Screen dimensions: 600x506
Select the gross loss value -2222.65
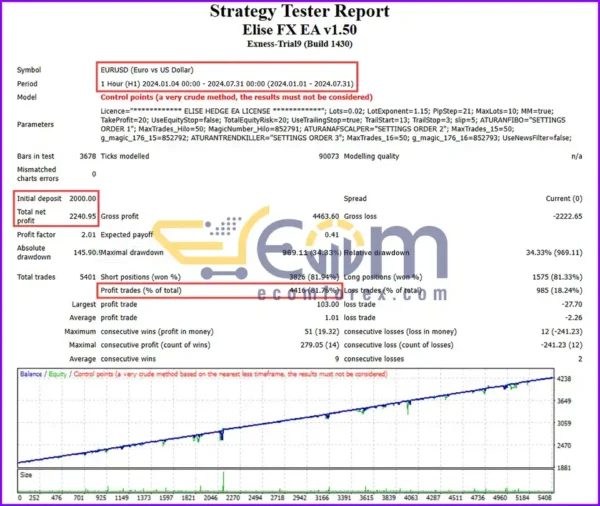(x=567, y=216)
